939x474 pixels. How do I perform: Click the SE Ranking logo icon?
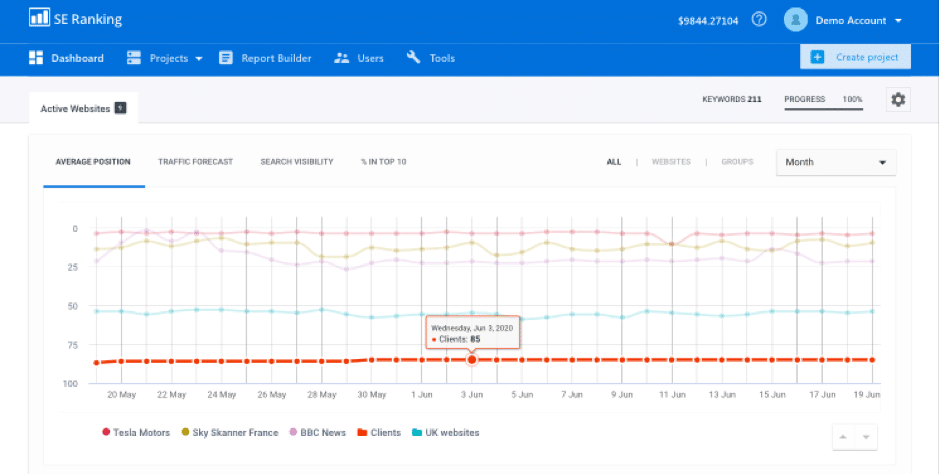point(39,18)
